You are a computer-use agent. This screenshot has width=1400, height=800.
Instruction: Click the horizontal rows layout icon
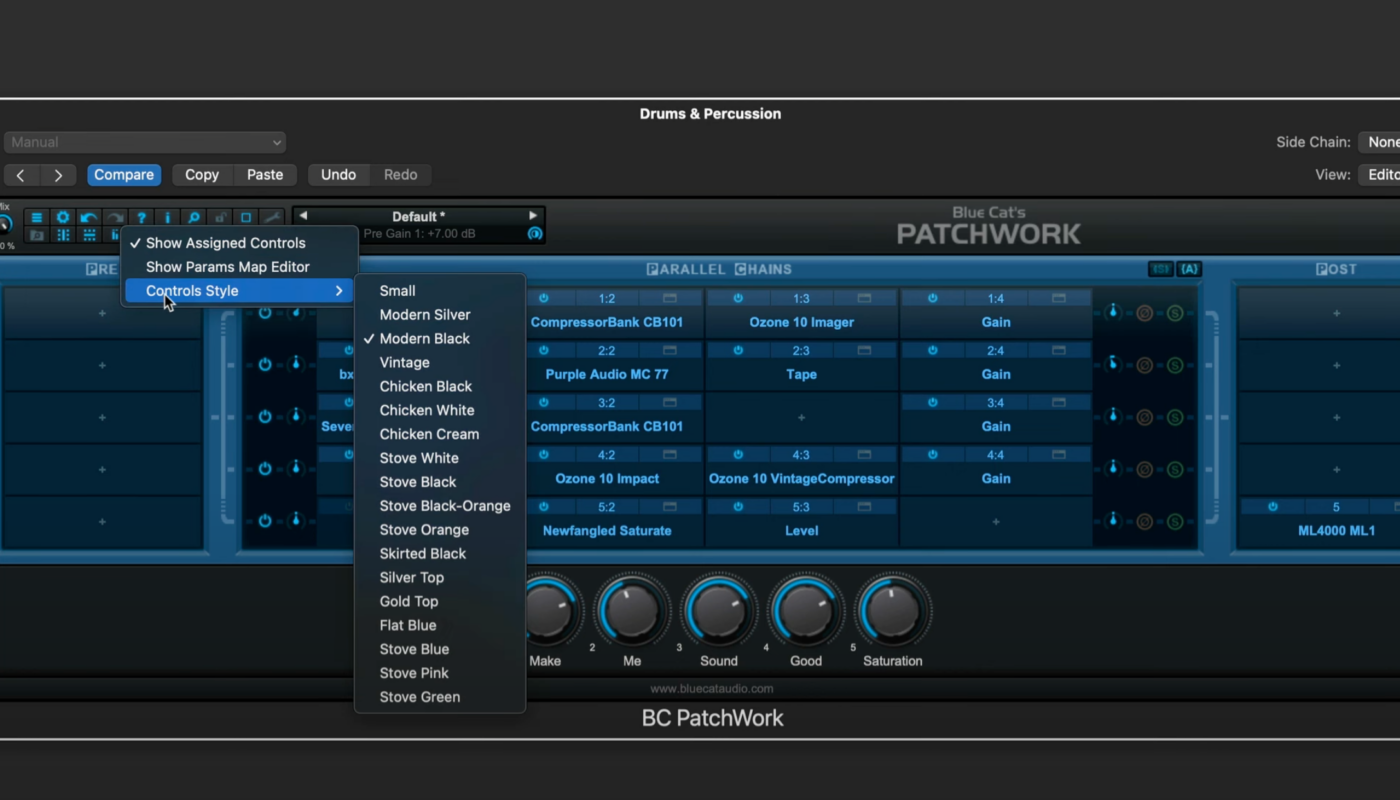pyautogui.click(x=89, y=235)
